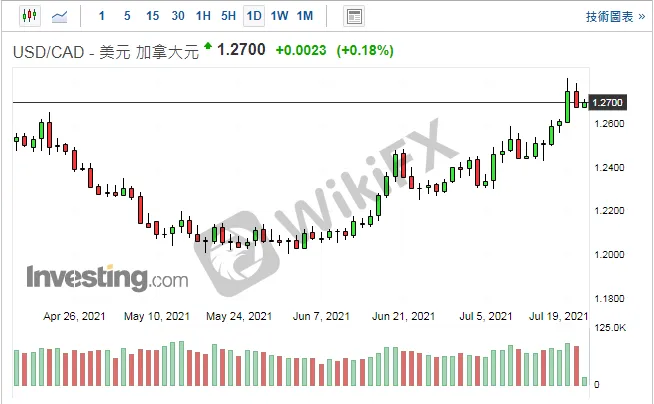Click the USD/CAD - 美元 加拿大元 title
The image size is (654, 404).
[106, 52]
